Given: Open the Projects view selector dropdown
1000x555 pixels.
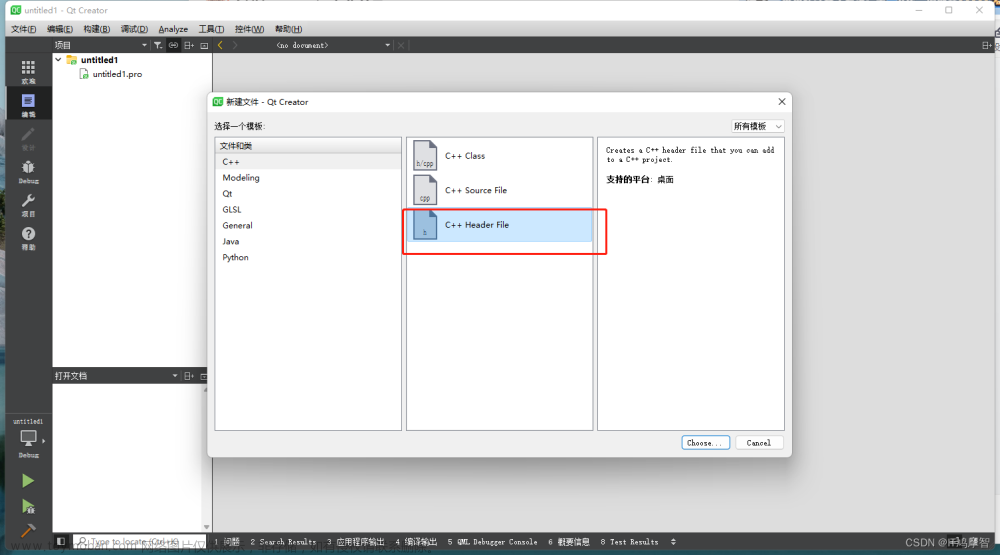Looking at the screenshot, I should [101, 45].
